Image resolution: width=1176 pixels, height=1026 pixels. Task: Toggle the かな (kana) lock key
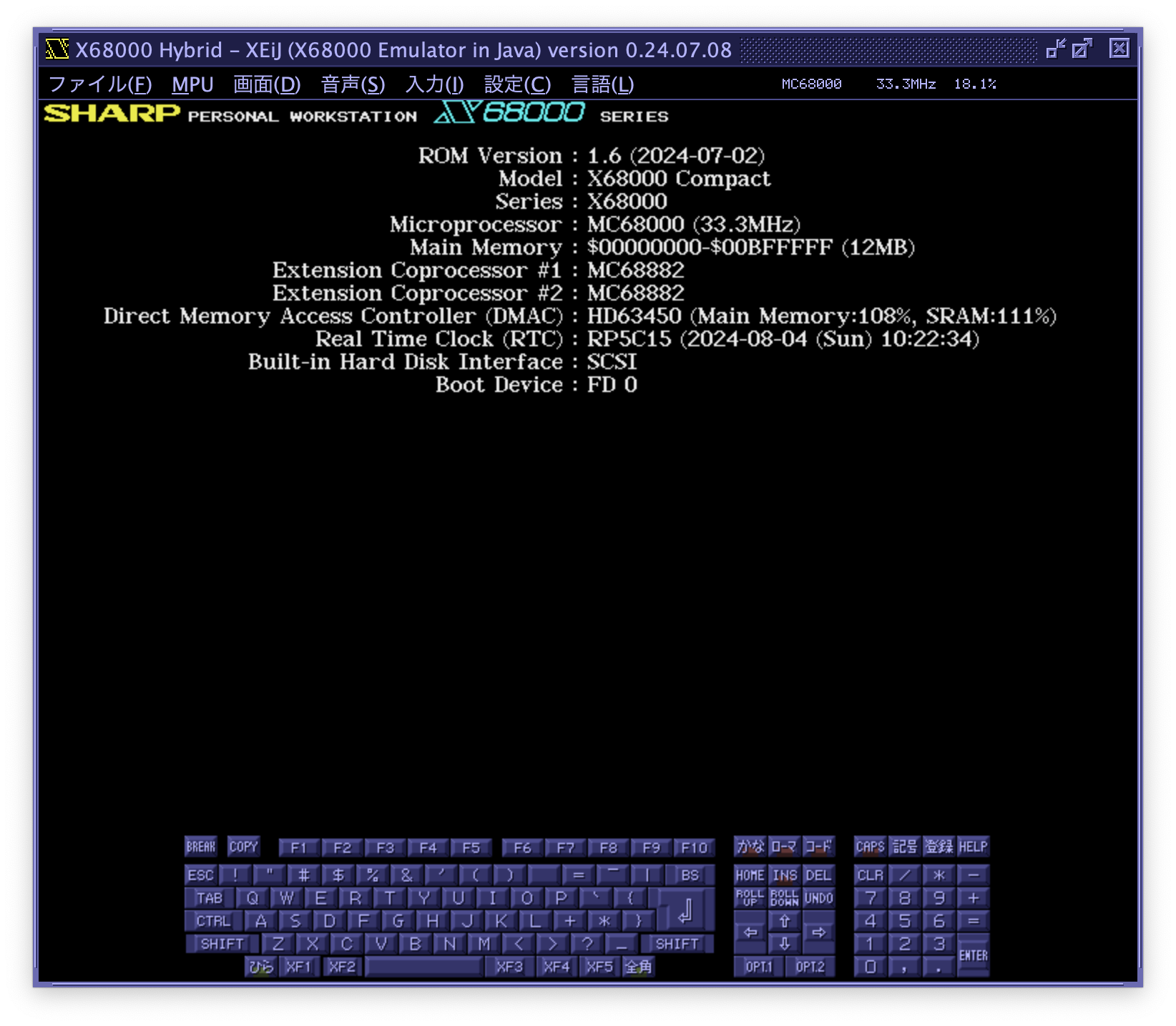[750, 847]
